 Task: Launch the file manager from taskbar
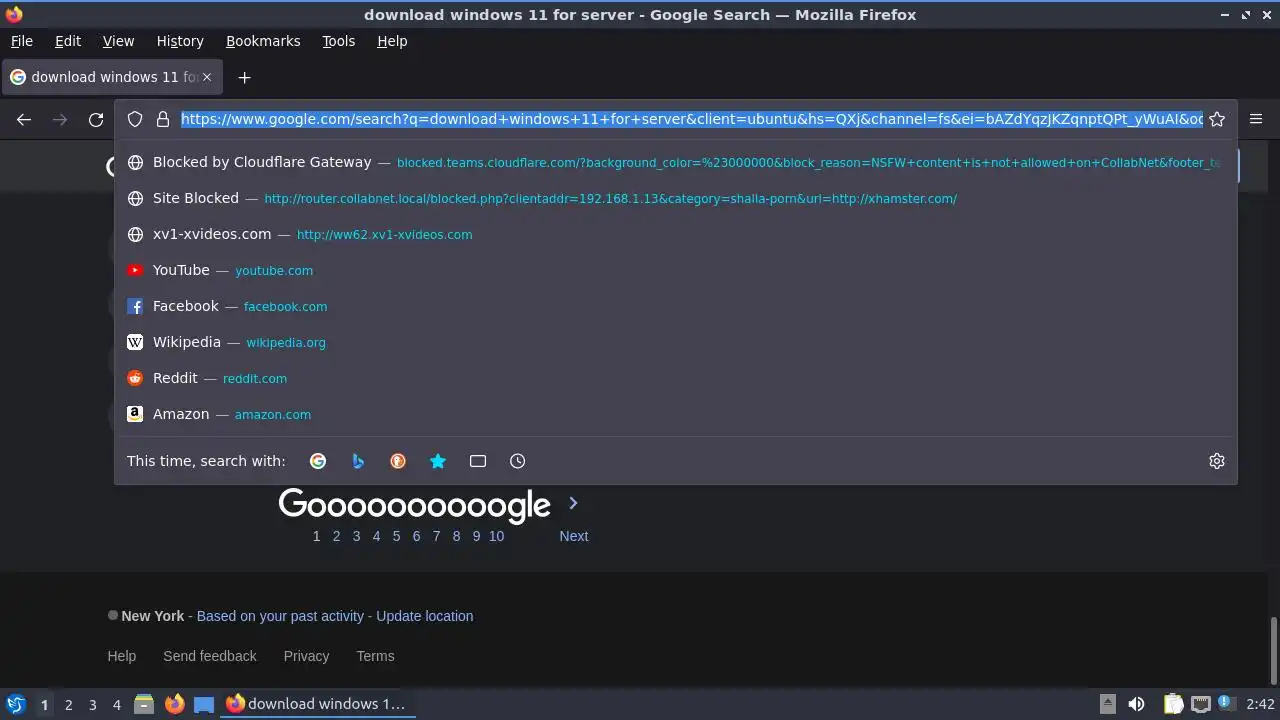click(x=144, y=704)
